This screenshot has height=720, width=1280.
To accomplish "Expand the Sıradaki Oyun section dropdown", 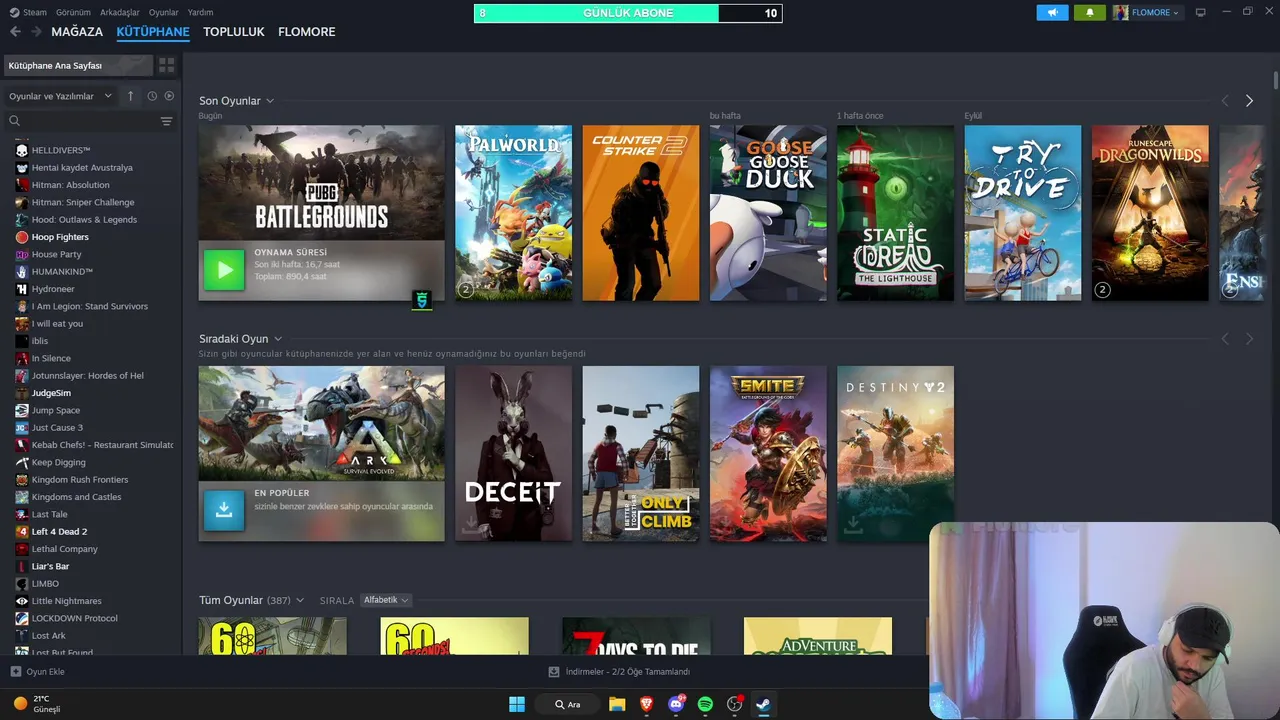I will (x=278, y=339).
